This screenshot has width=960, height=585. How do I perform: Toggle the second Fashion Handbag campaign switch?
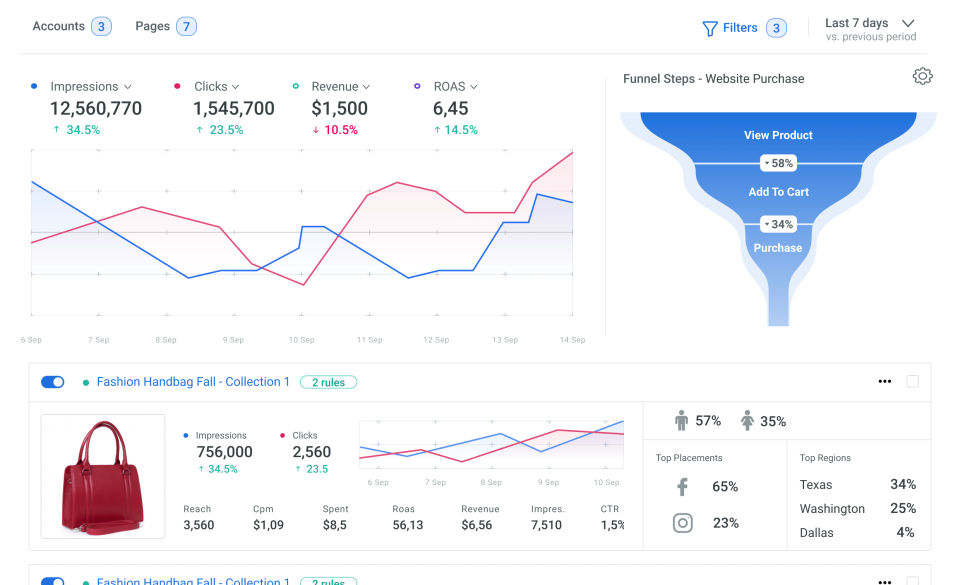pyautogui.click(x=52, y=580)
